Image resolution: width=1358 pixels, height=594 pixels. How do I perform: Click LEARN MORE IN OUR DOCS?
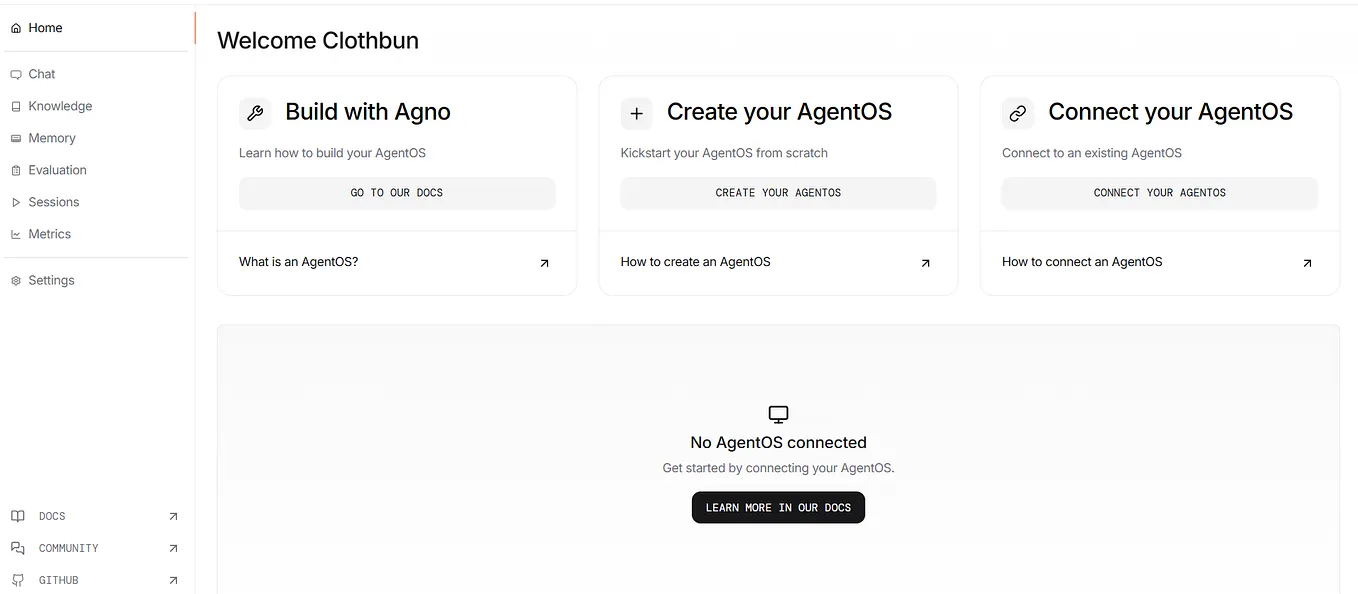pos(778,507)
